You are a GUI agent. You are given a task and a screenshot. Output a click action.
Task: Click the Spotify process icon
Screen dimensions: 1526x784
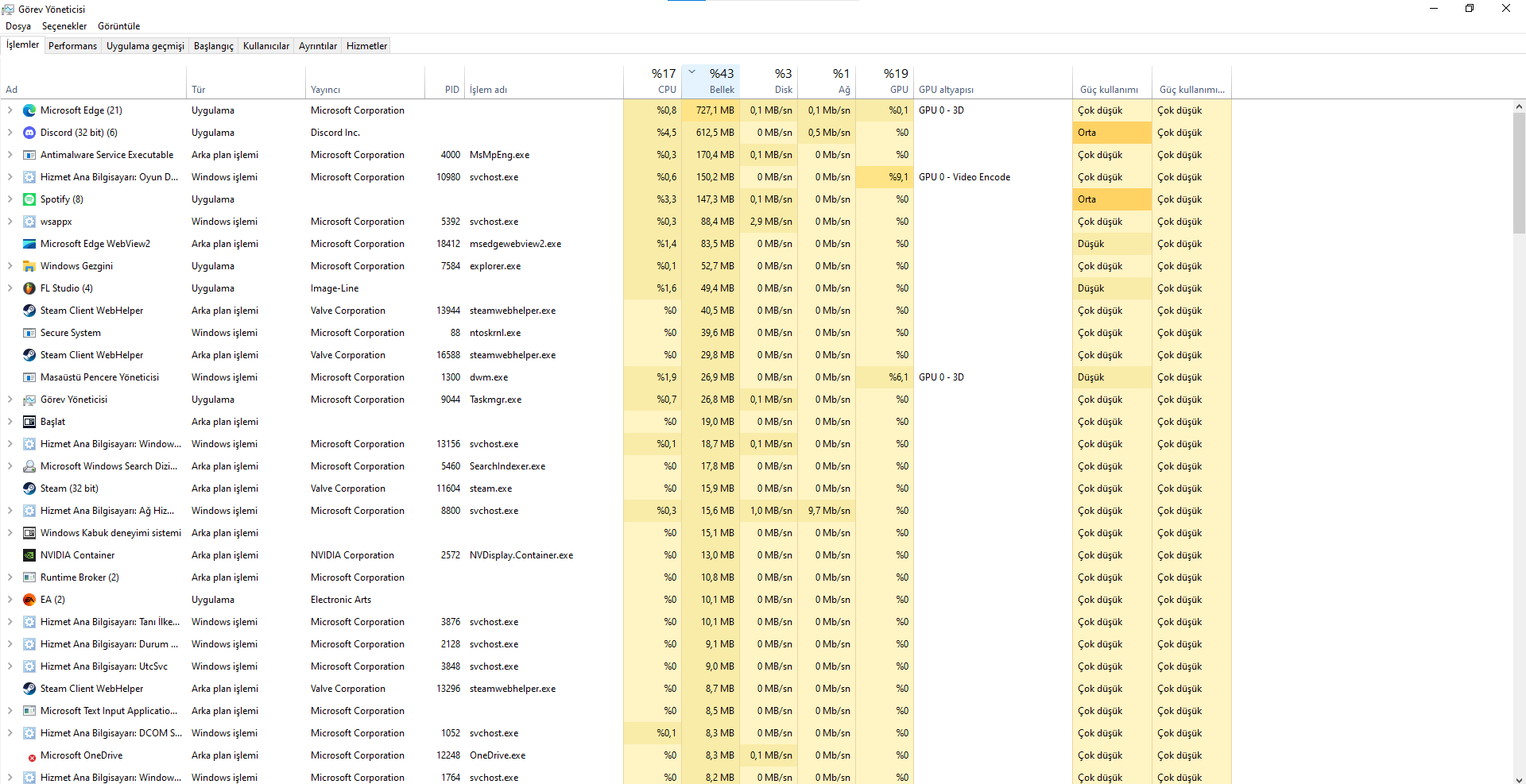(x=29, y=199)
